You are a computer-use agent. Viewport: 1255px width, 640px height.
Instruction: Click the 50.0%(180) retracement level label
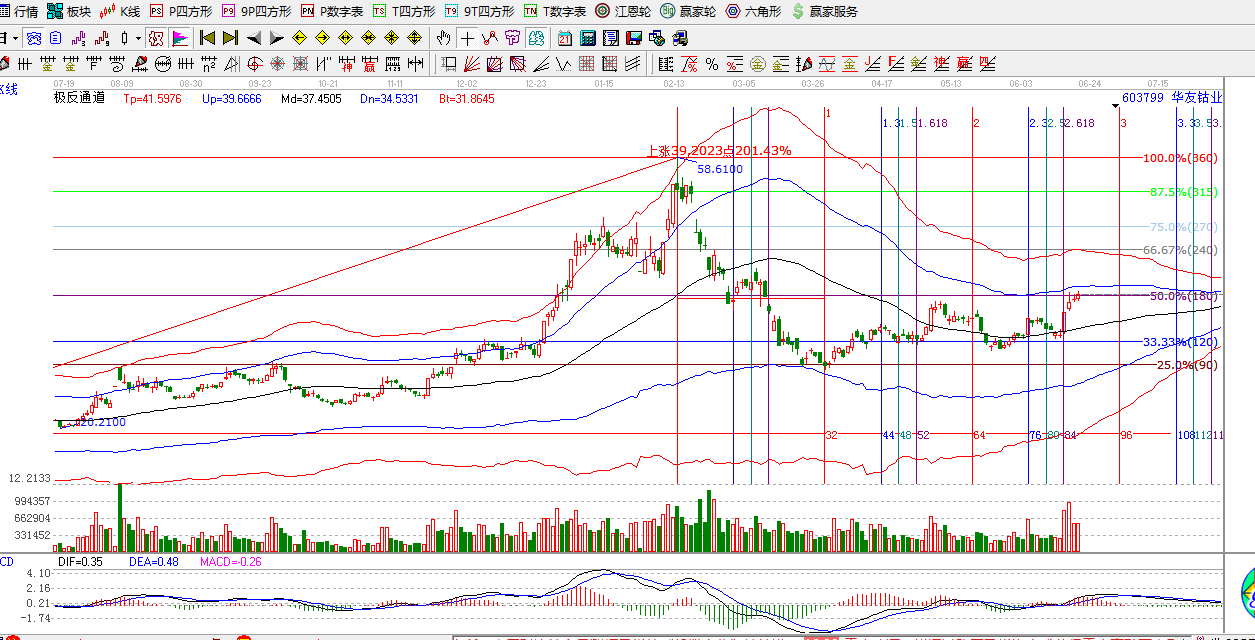coord(1183,297)
